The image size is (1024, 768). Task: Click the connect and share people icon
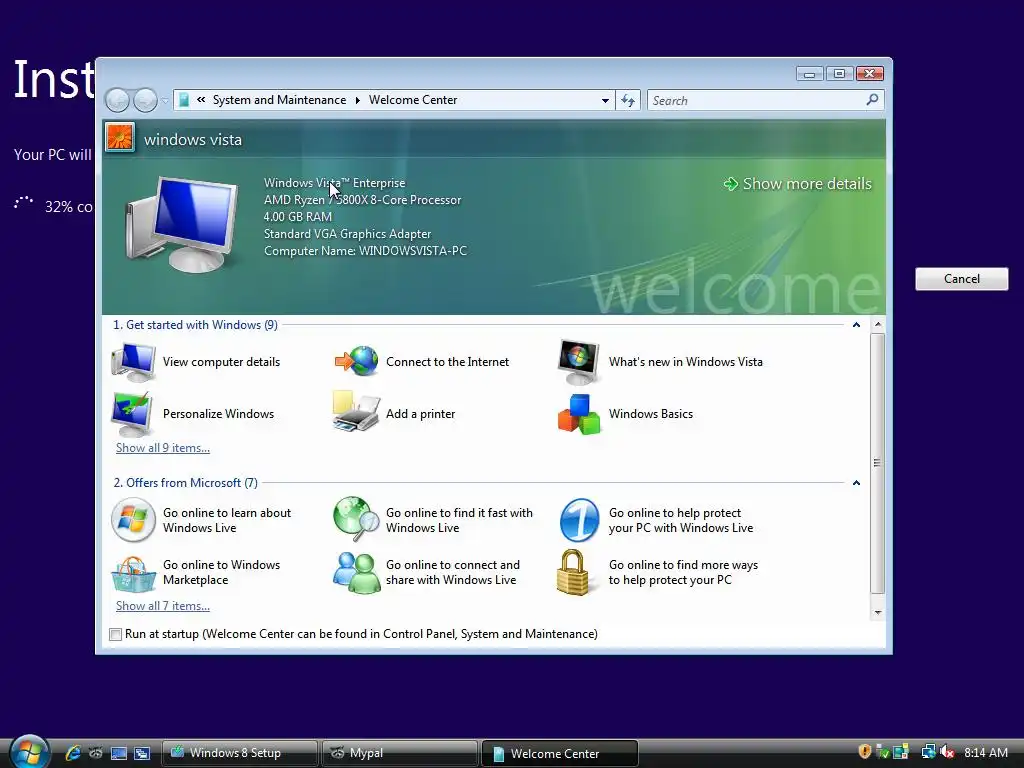356,572
